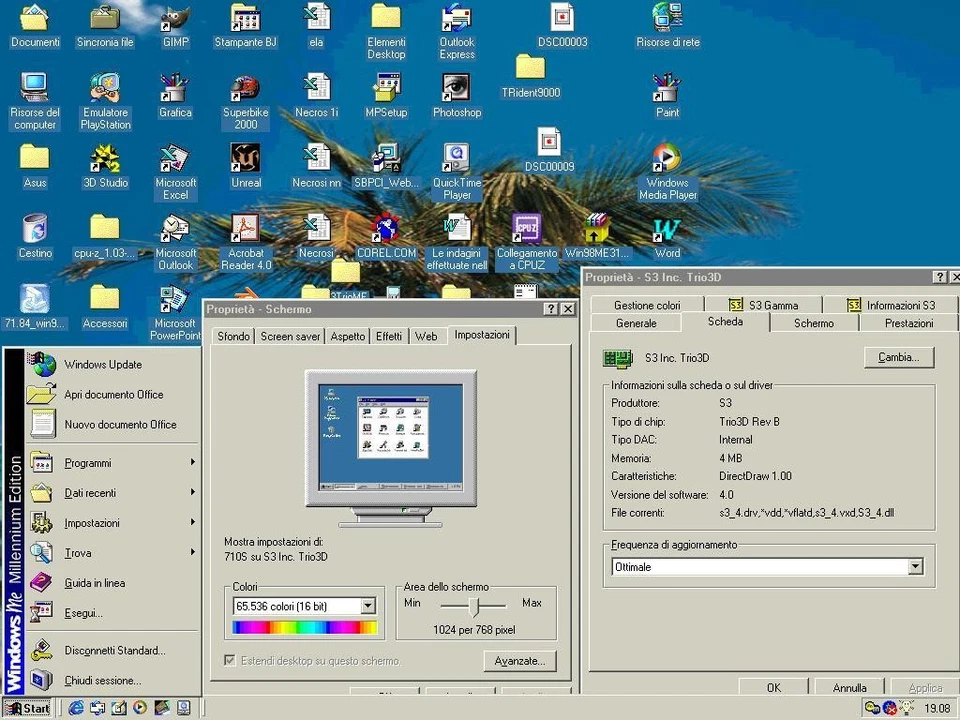This screenshot has height=720, width=960.
Task: Open the Frequenza di aggiornamento dropdown
Action: click(x=914, y=567)
